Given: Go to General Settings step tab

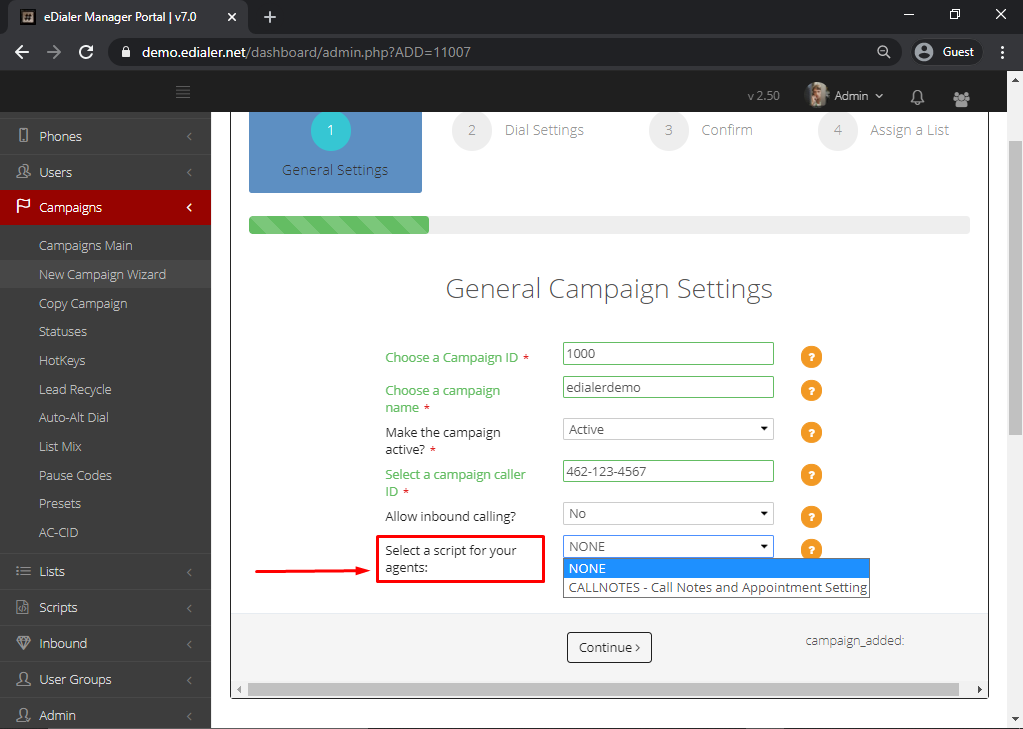Looking at the screenshot, I should (335, 152).
